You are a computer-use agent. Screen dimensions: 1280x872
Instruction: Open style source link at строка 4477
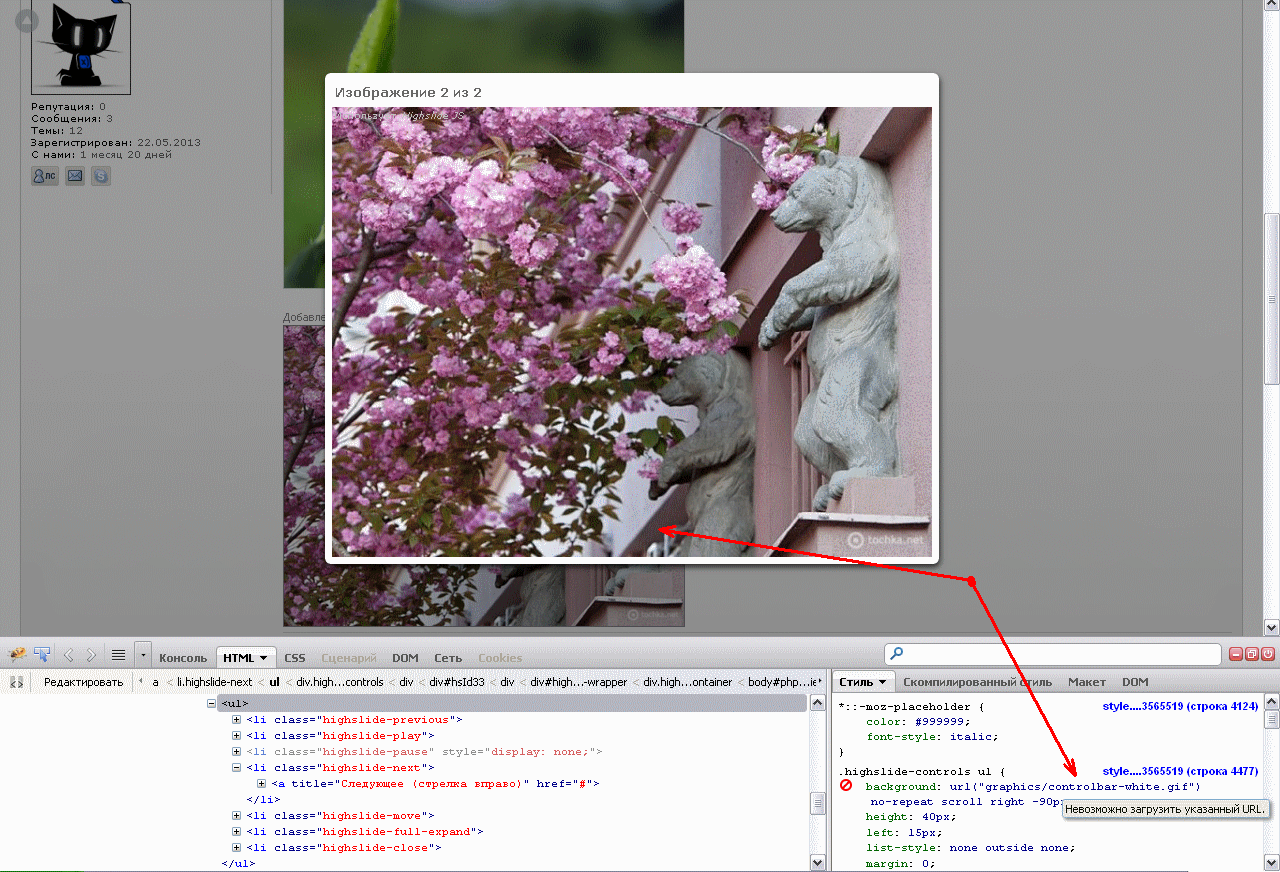[1179, 771]
